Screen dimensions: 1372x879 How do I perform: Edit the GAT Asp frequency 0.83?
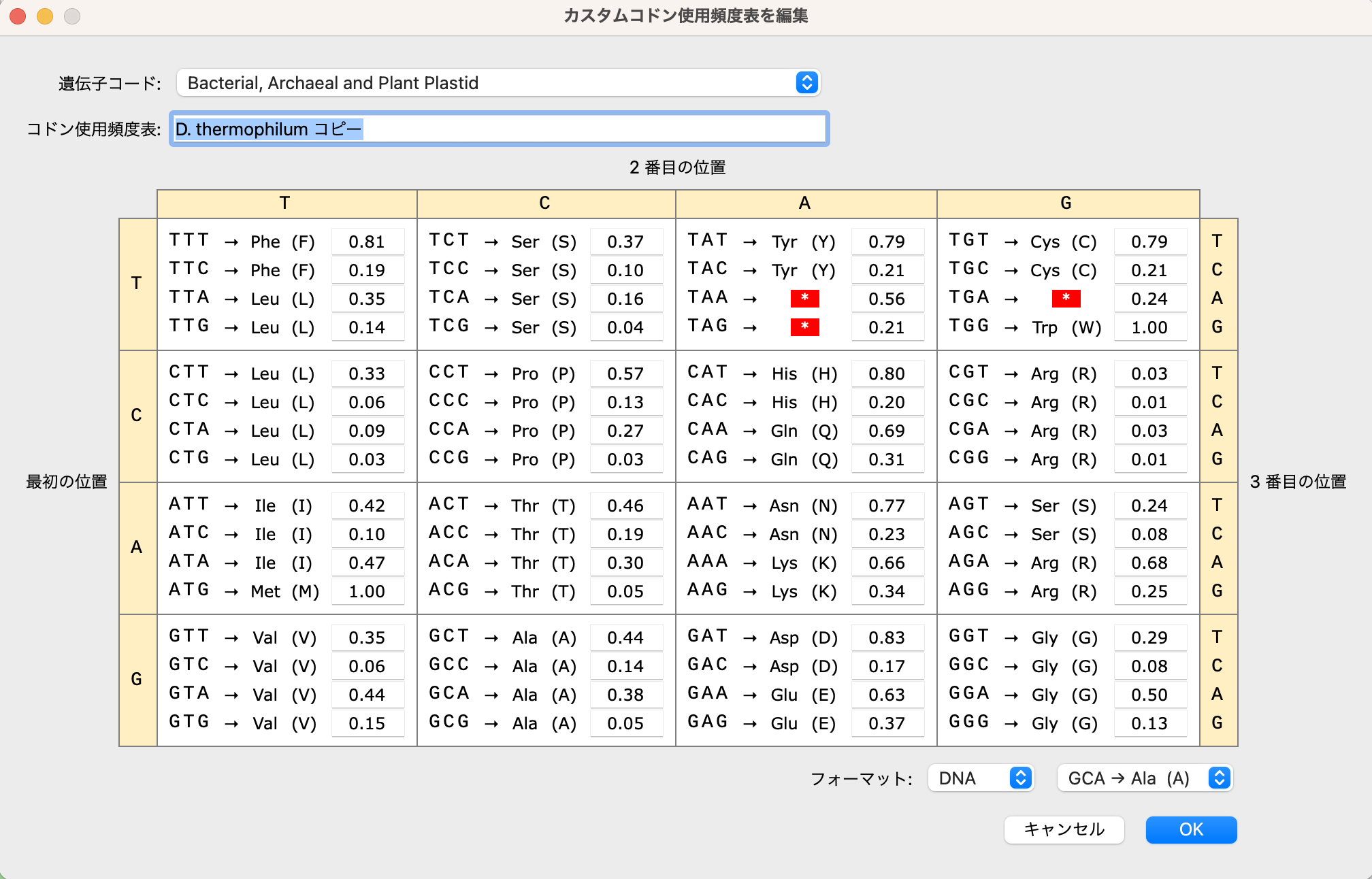[x=888, y=637]
